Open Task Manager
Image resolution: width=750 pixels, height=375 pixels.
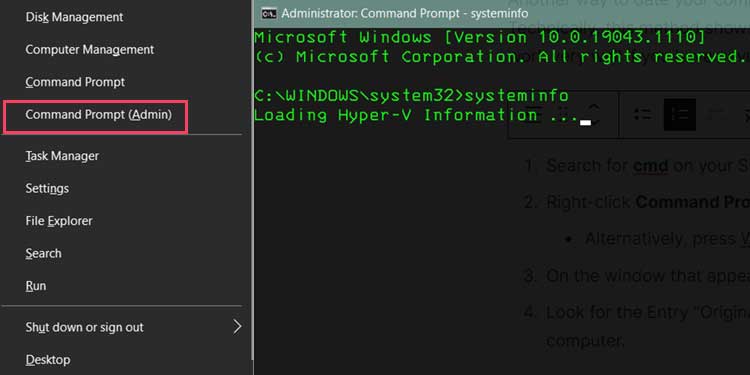[x=62, y=156]
